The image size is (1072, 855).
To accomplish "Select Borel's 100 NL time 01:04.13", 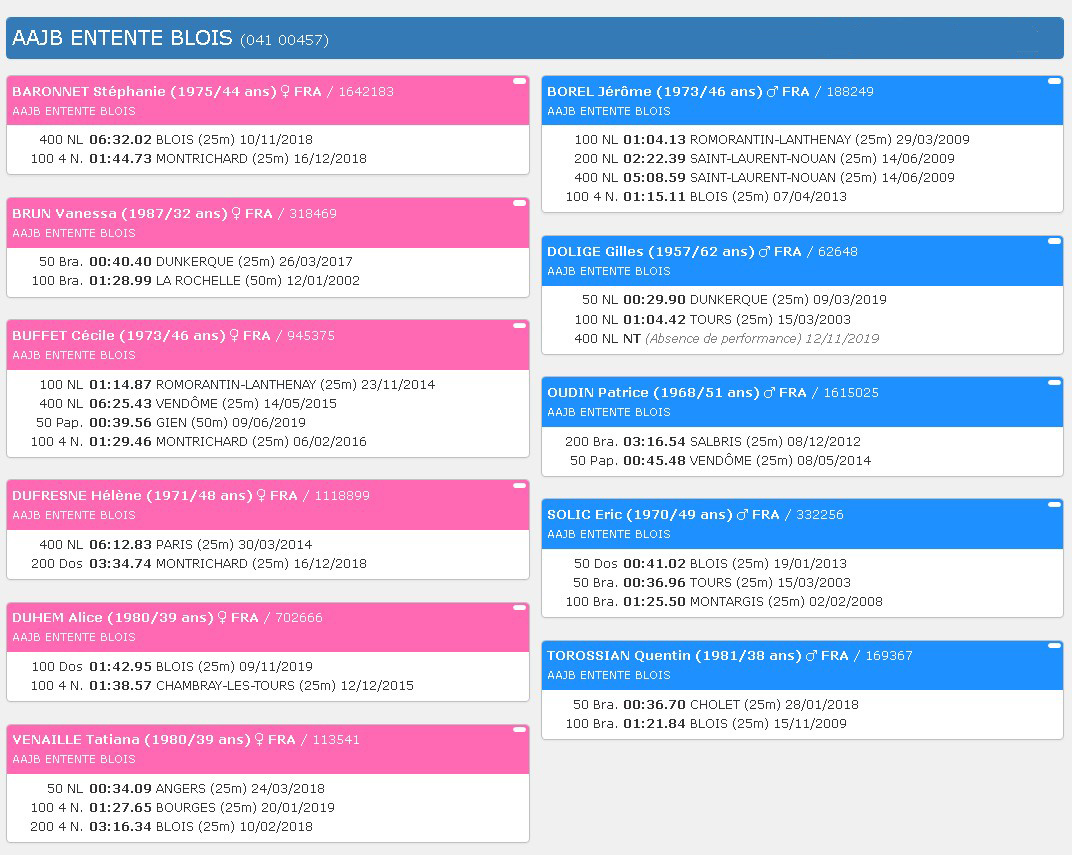I will pyautogui.click(x=654, y=139).
